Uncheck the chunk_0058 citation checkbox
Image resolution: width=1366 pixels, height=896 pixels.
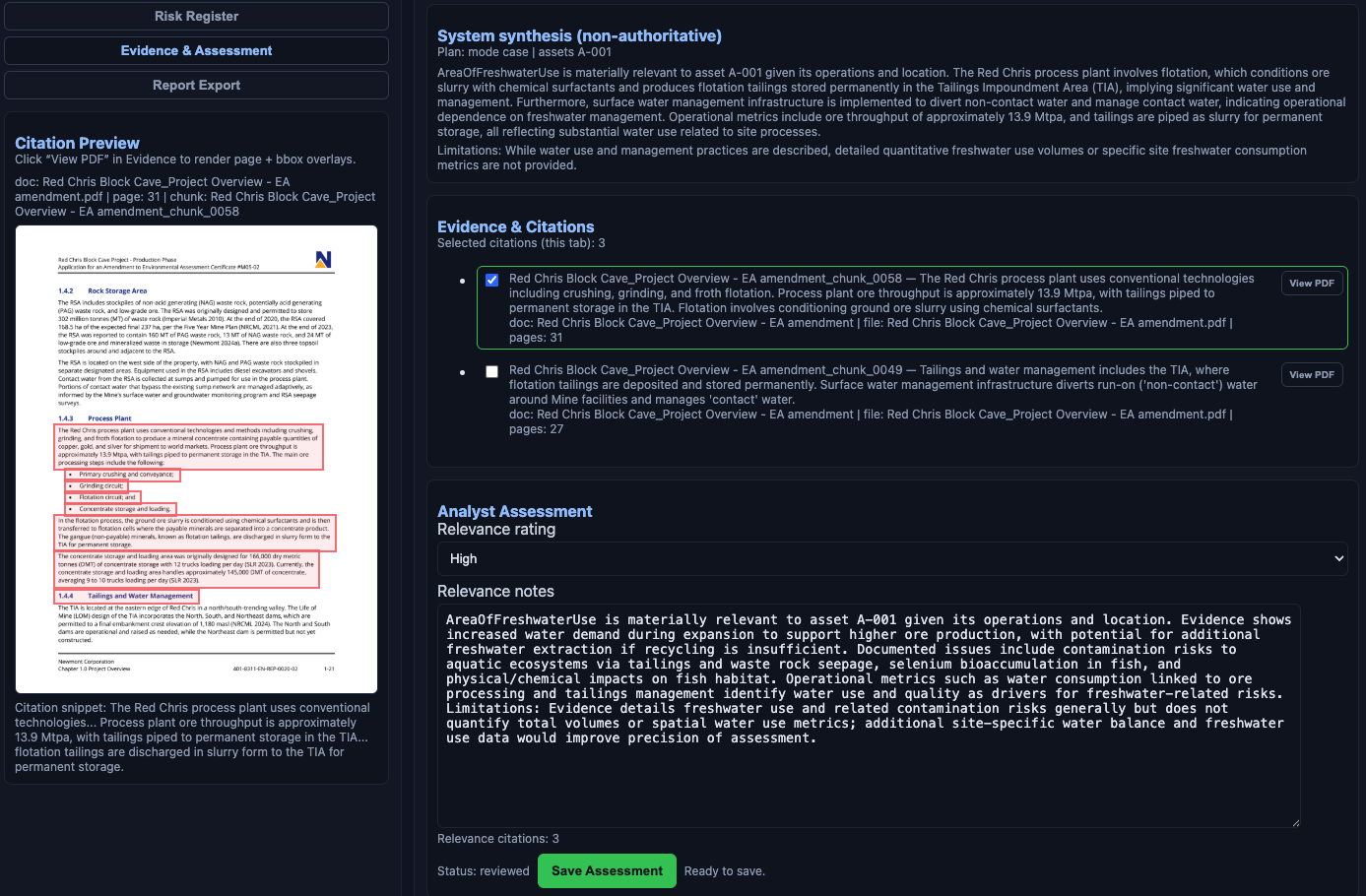(x=492, y=281)
